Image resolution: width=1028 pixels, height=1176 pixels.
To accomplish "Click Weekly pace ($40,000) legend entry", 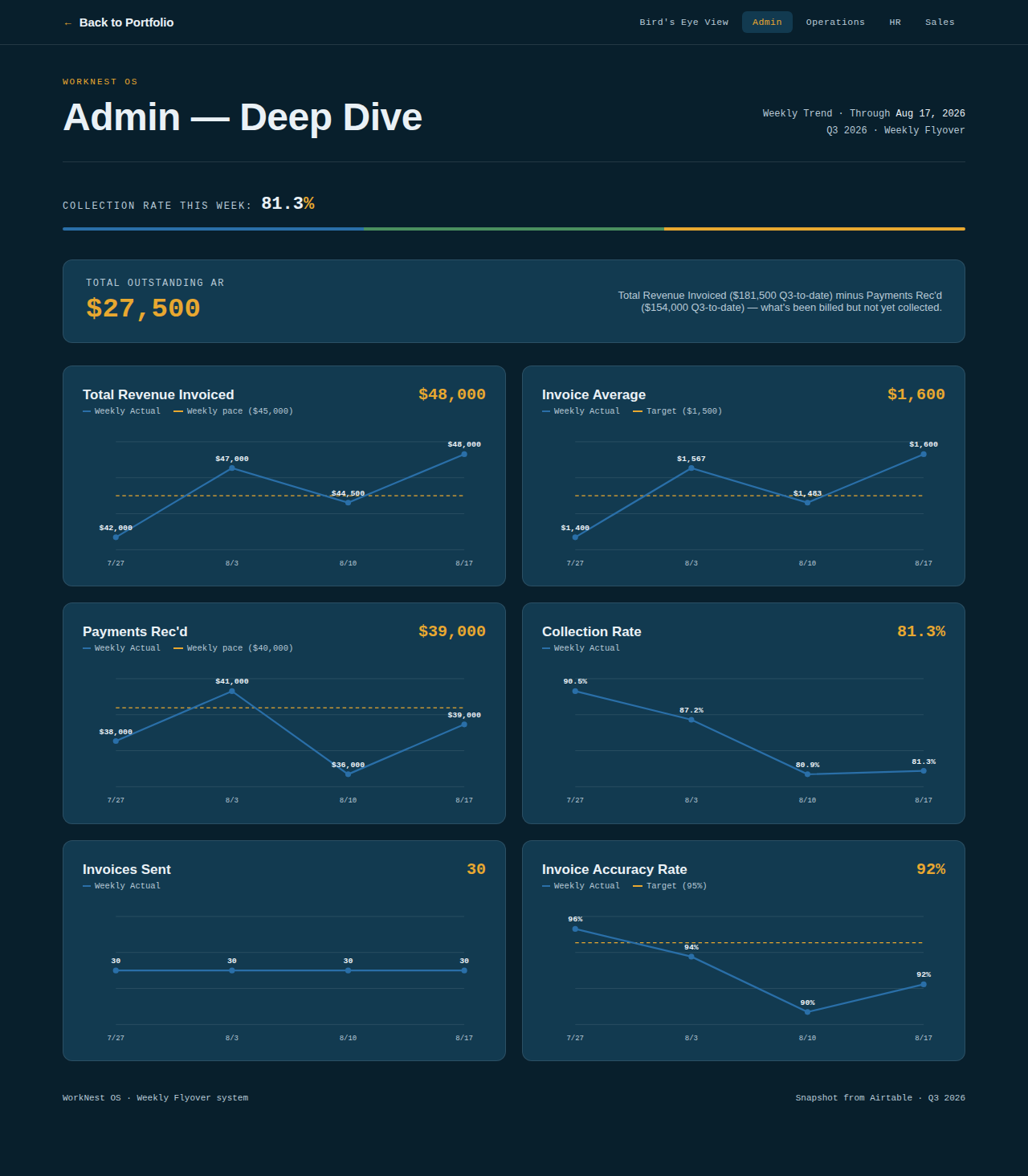I will click(233, 648).
